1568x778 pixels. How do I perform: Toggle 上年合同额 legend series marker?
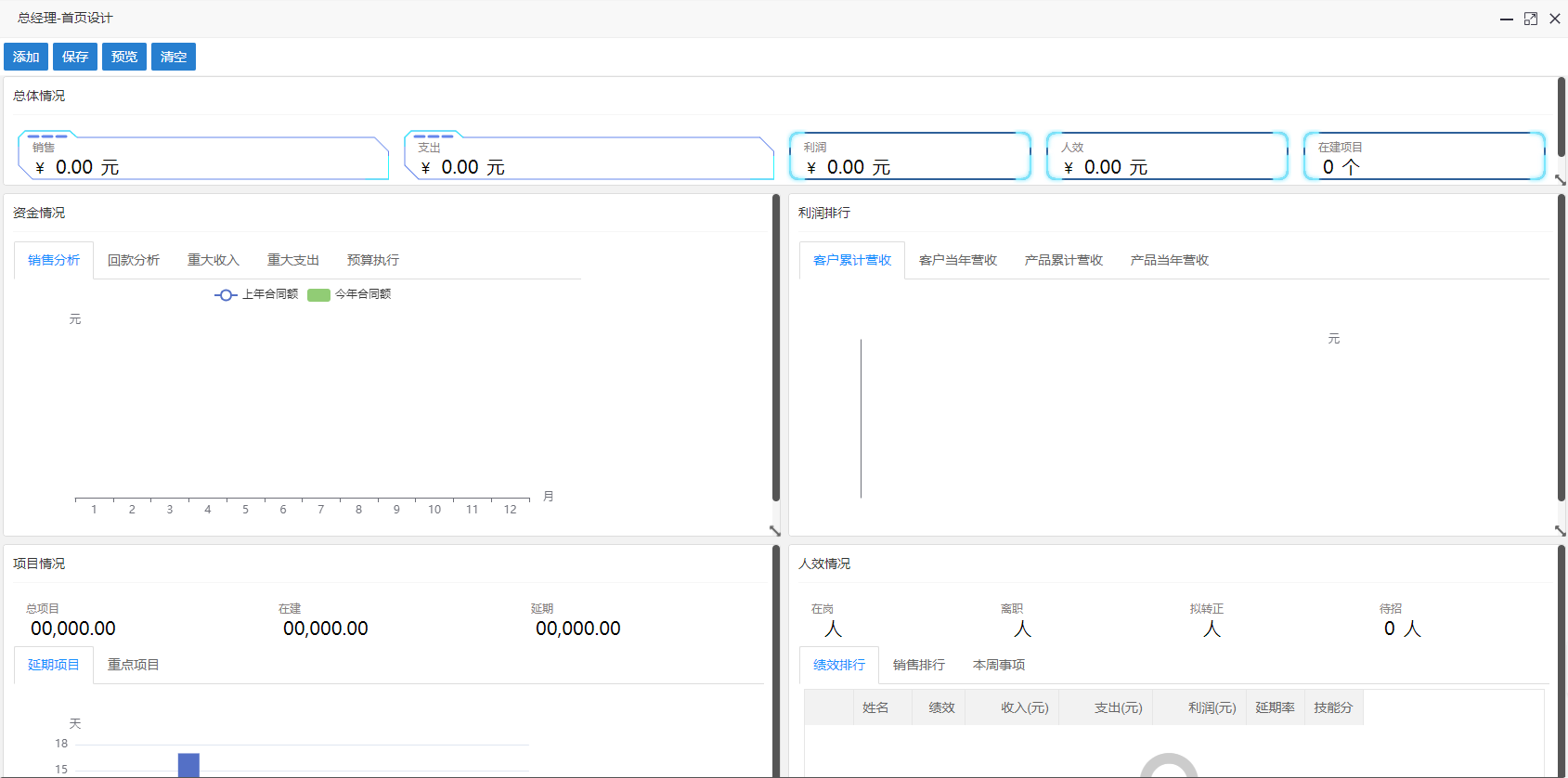coord(226,294)
